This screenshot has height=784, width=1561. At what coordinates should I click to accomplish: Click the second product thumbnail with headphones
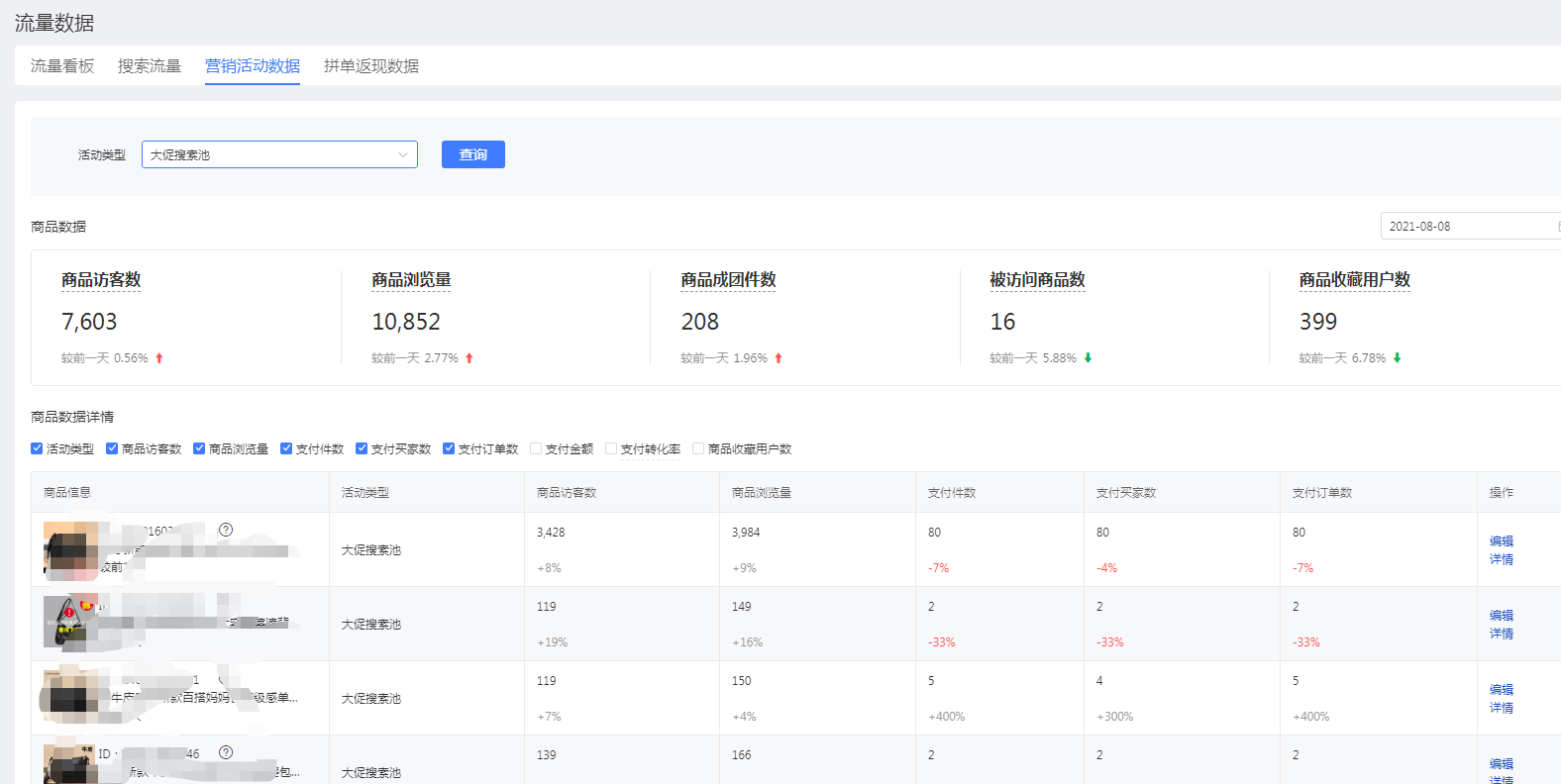click(70, 622)
